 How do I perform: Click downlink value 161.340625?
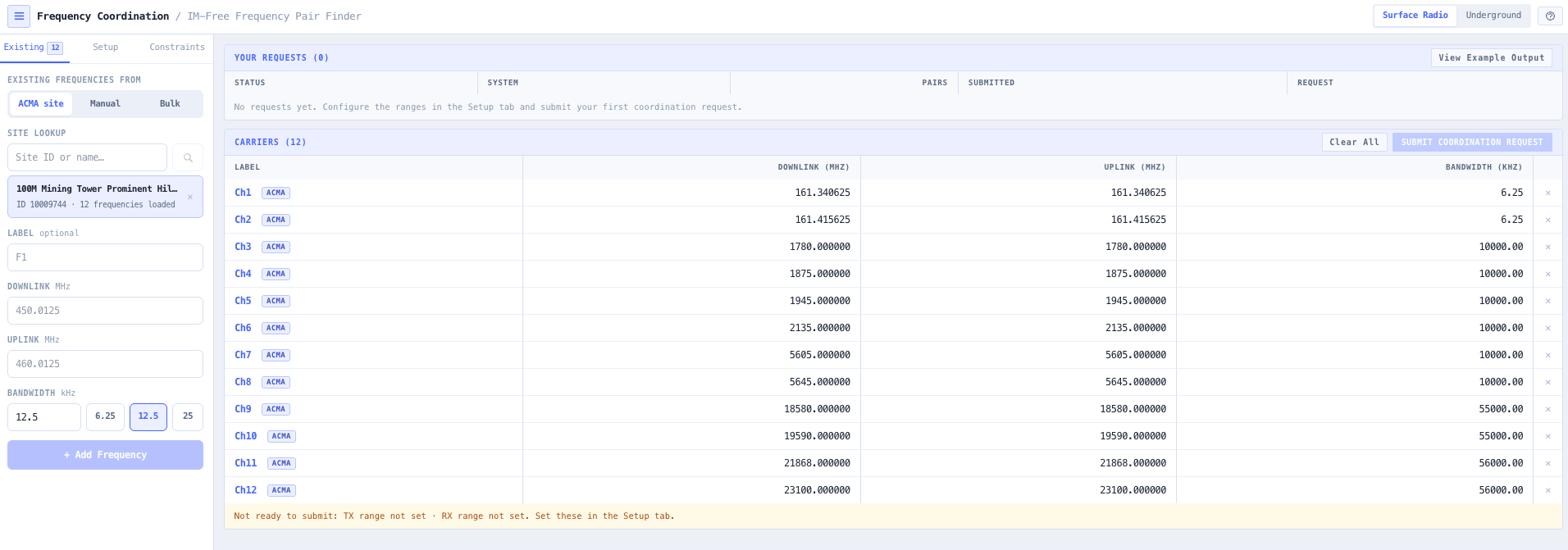tap(823, 193)
